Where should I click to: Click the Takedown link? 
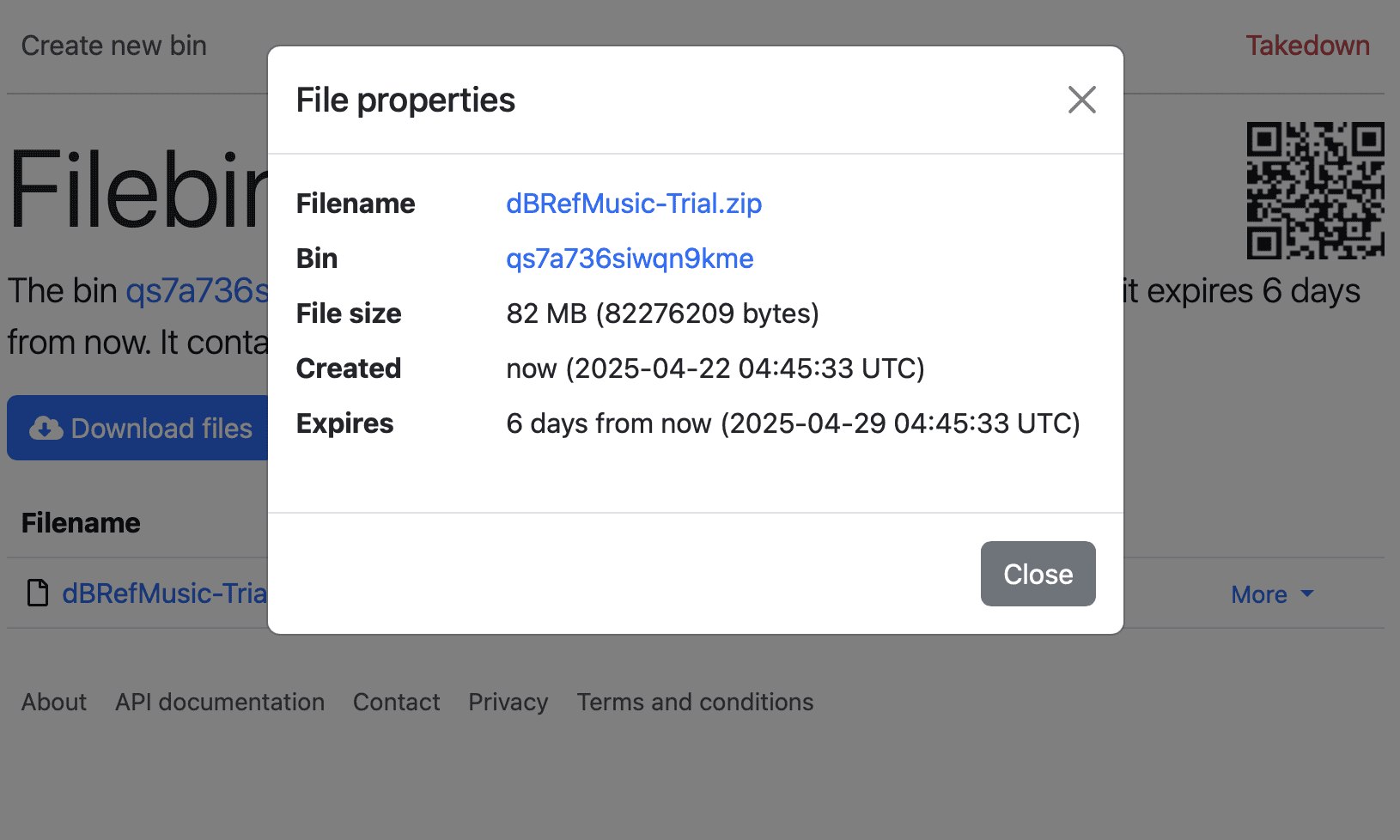pyautogui.click(x=1307, y=46)
